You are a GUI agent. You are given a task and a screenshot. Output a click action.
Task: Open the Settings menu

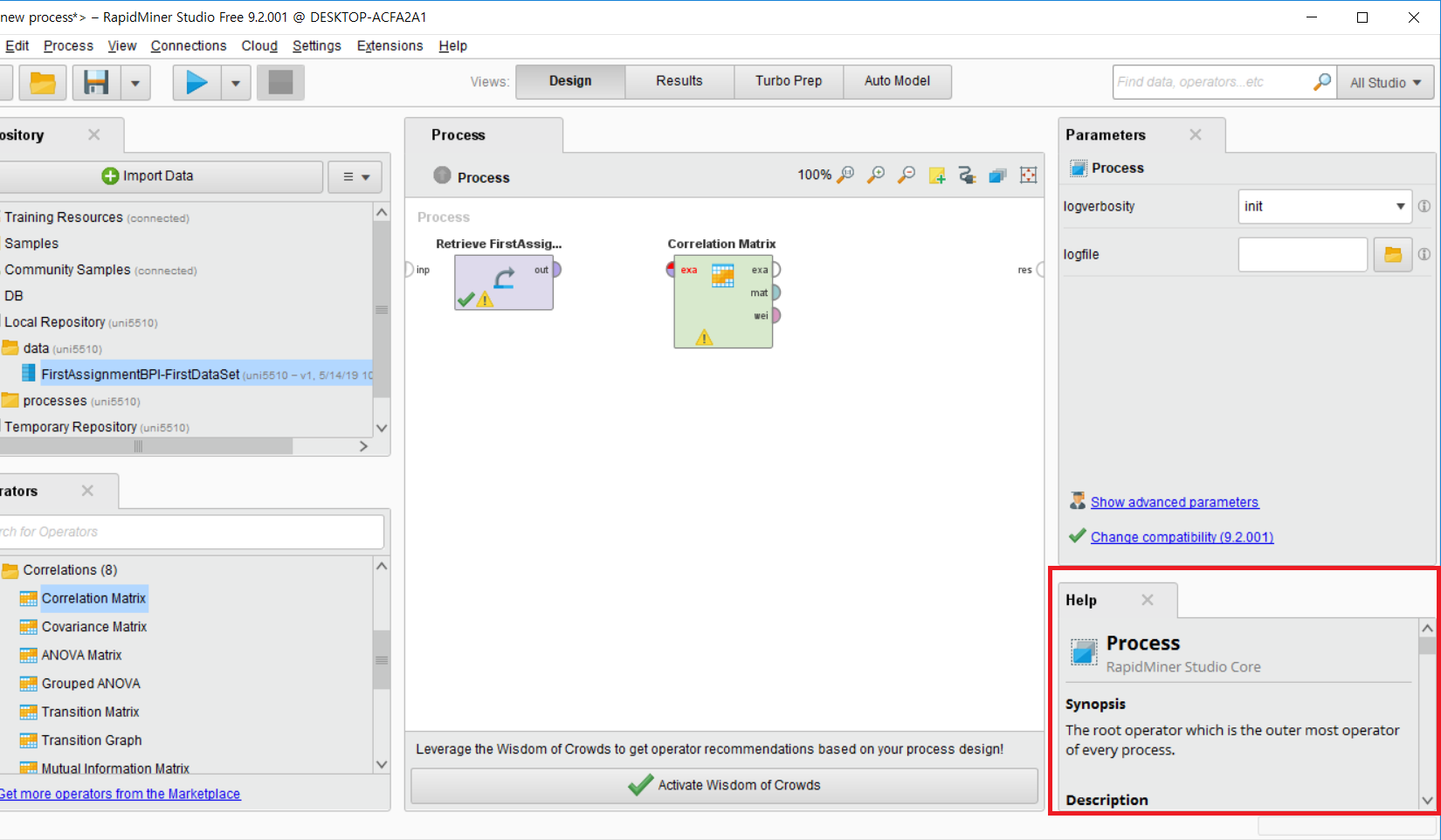click(317, 45)
